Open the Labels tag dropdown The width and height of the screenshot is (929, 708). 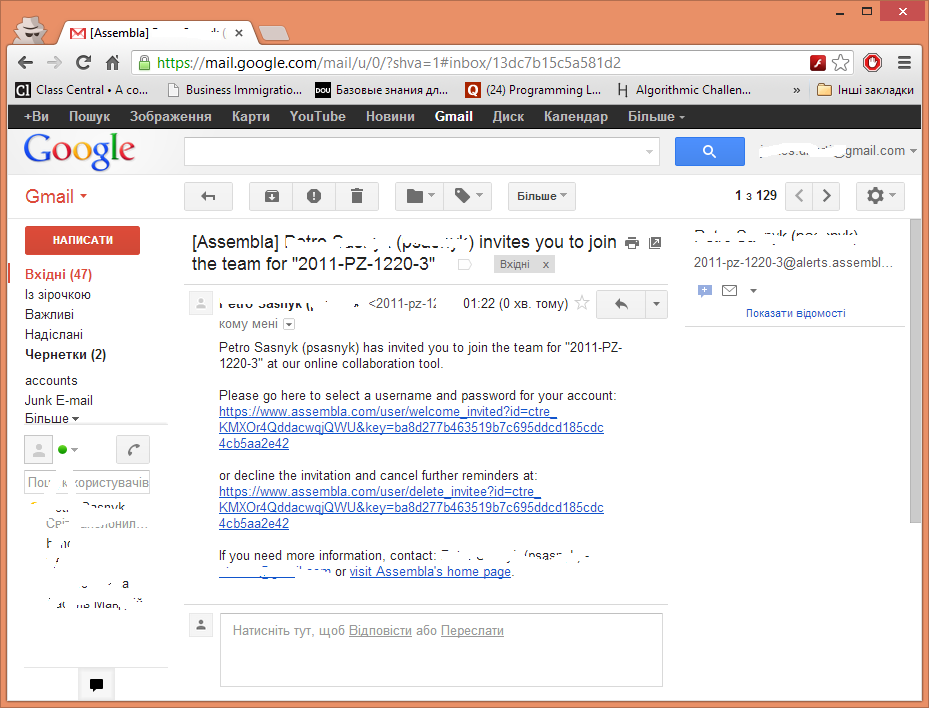467,196
